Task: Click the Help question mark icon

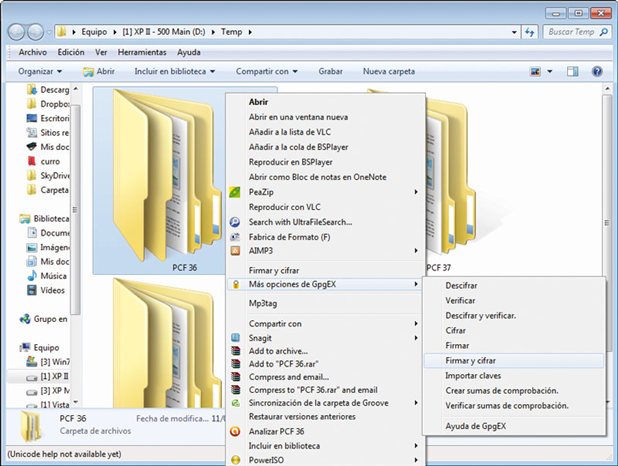Action: pyautogui.click(x=597, y=71)
